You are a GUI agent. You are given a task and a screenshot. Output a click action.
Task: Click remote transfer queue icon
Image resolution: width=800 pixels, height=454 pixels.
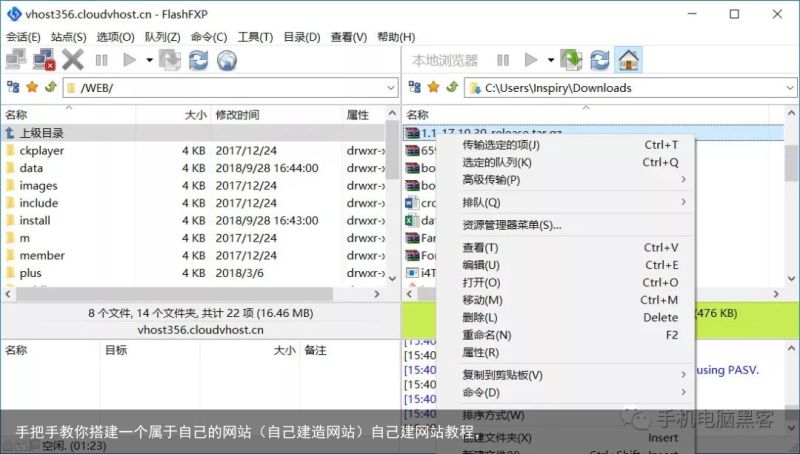(x=169, y=60)
